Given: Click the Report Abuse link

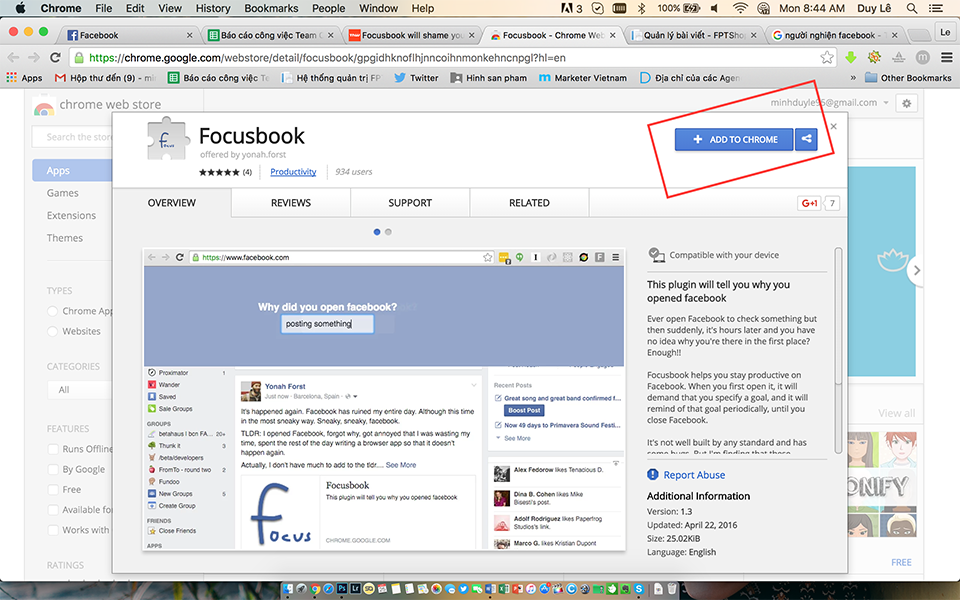Looking at the screenshot, I should click(694, 474).
